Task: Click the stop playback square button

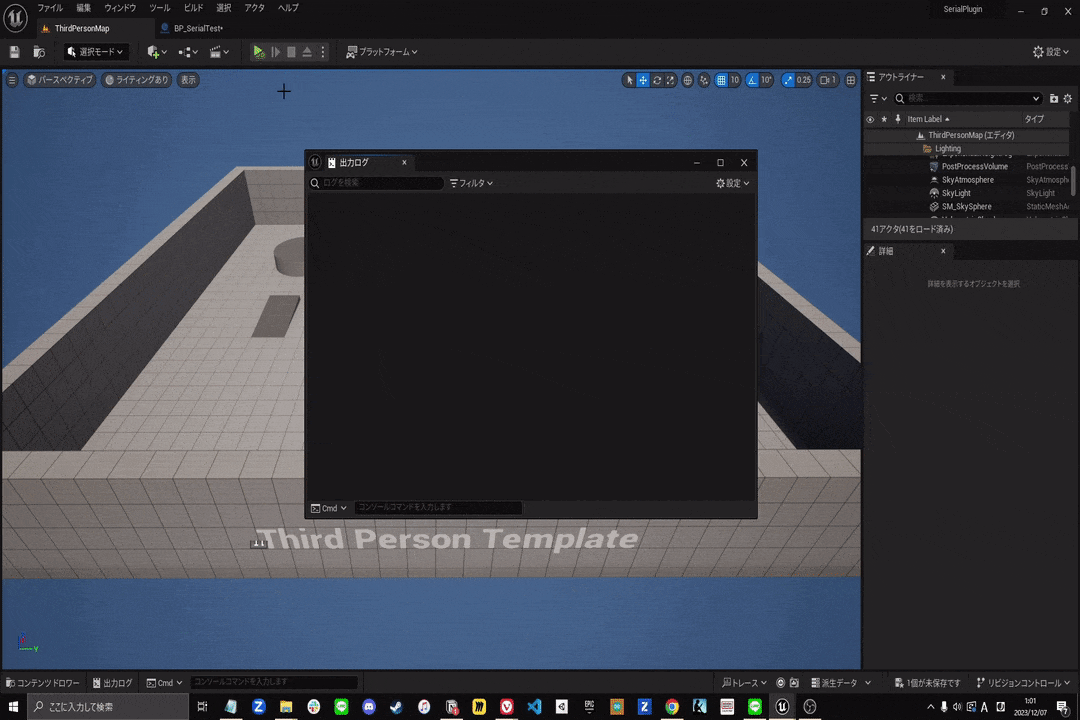Action: tap(291, 52)
